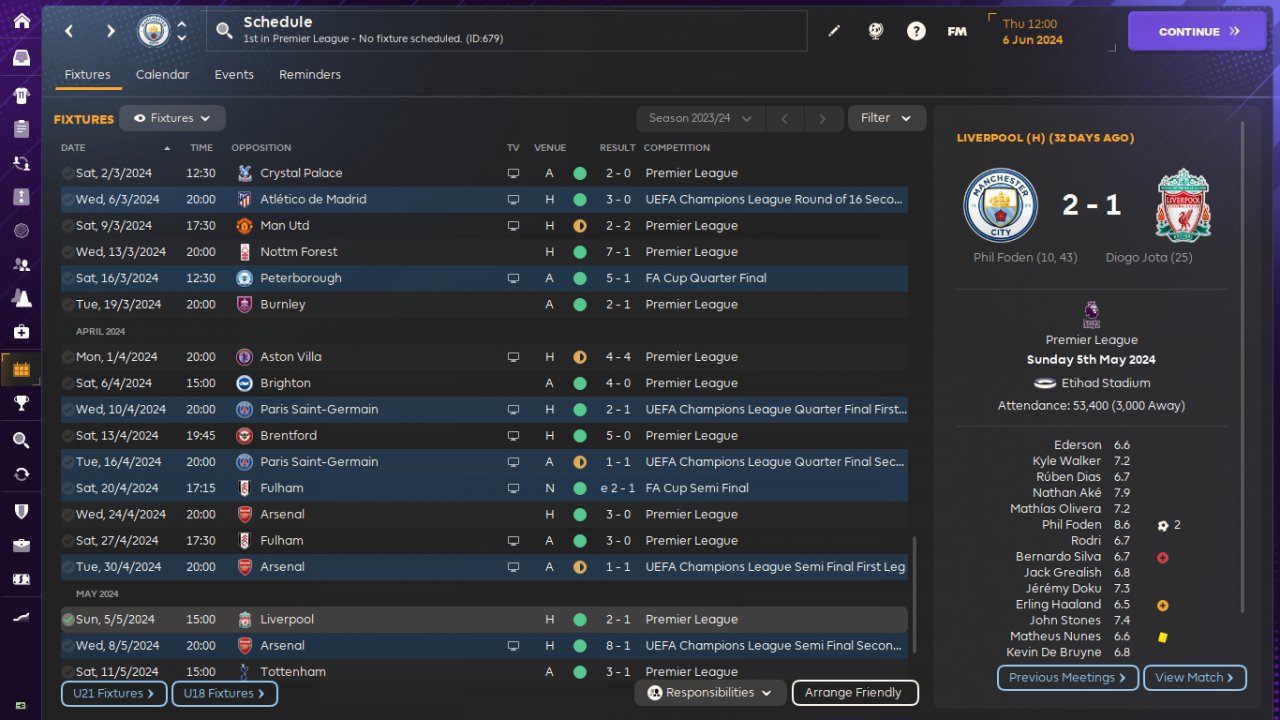
Task: Click the Manchester City badge in top bar
Action: coord(154,31)
